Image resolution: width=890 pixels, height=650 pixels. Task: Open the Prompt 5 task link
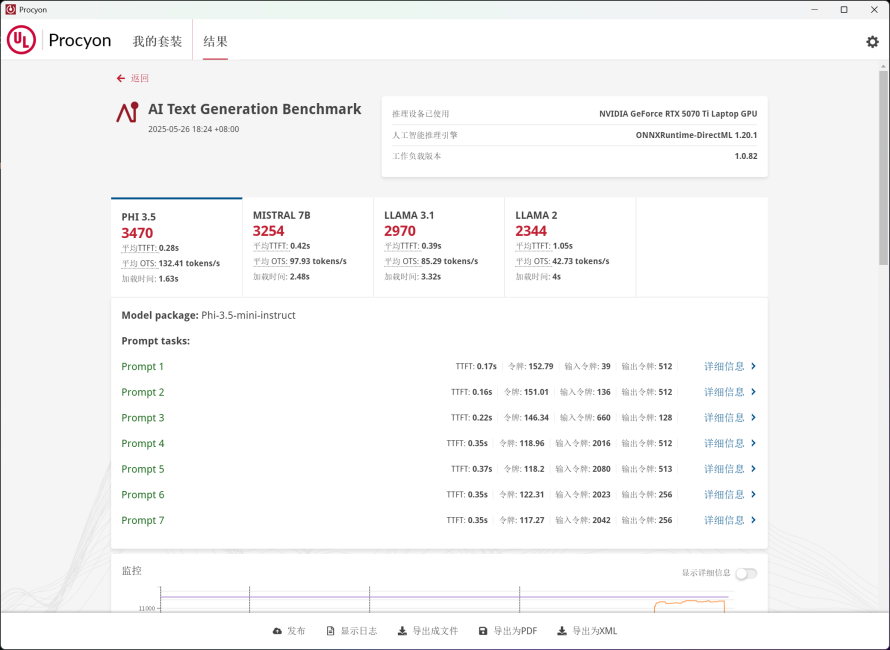point(143,469)
